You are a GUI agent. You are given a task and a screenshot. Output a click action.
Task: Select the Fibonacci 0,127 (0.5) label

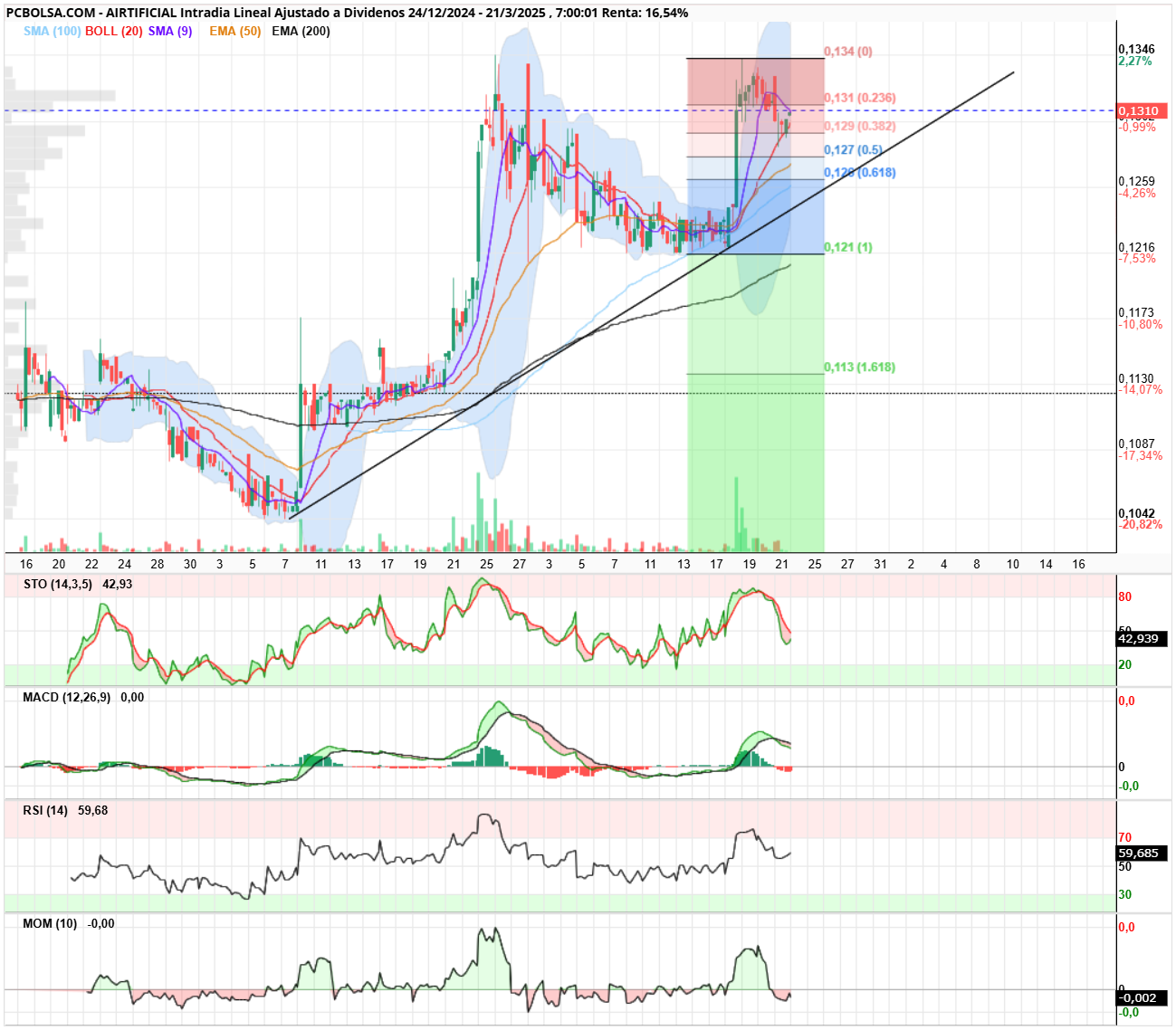854,150
